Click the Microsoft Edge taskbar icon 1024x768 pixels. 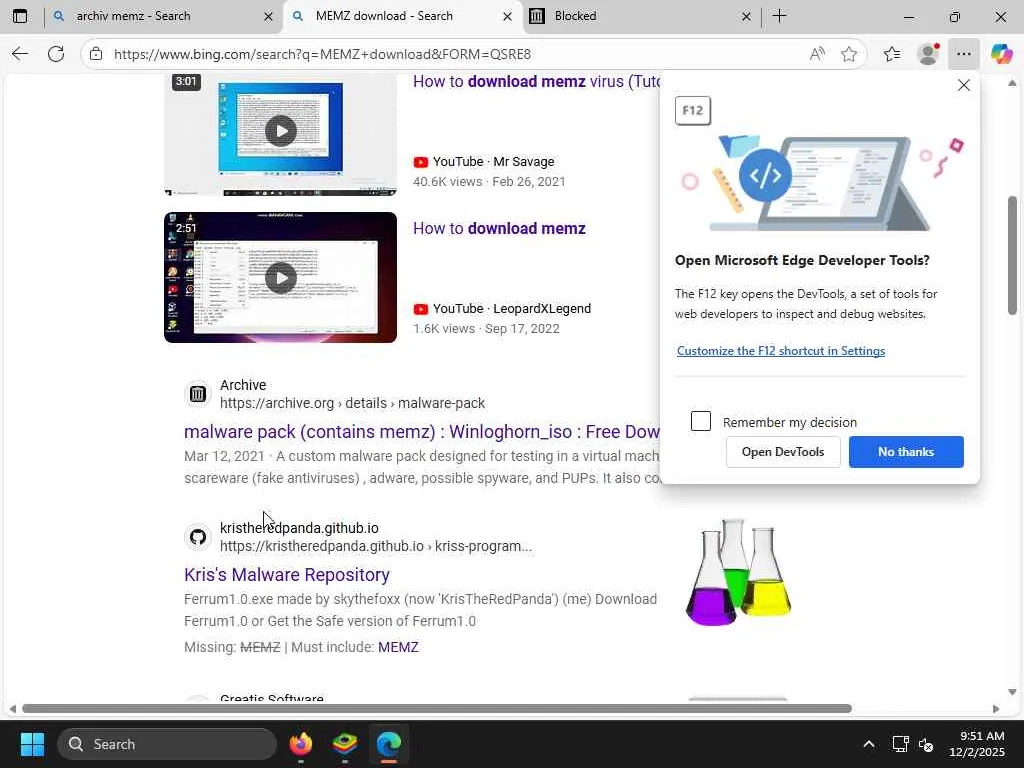(389, 744)
